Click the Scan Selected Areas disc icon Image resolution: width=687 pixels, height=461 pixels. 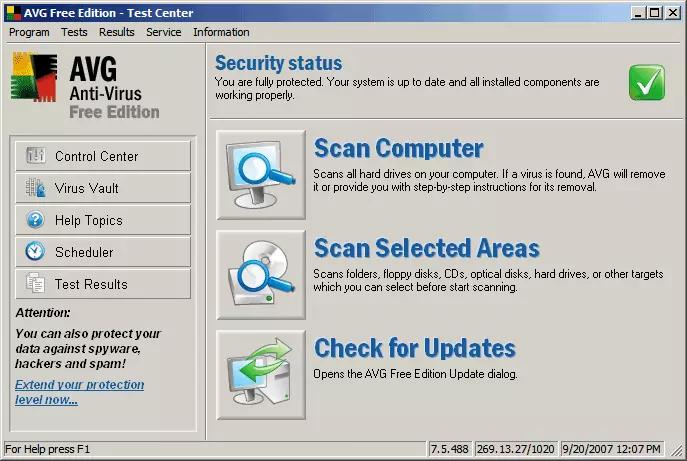(261, 274)
